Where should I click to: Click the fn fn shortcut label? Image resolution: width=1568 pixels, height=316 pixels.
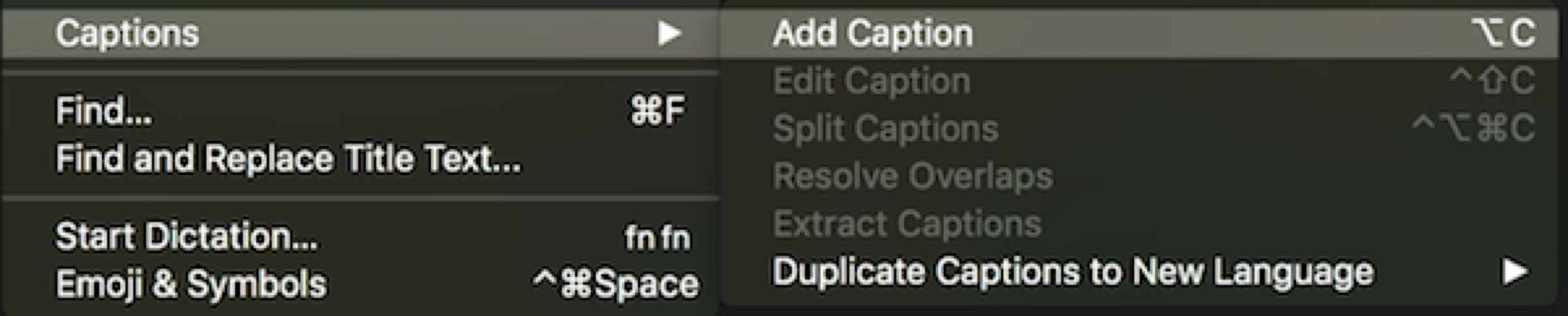coord(657,238)
